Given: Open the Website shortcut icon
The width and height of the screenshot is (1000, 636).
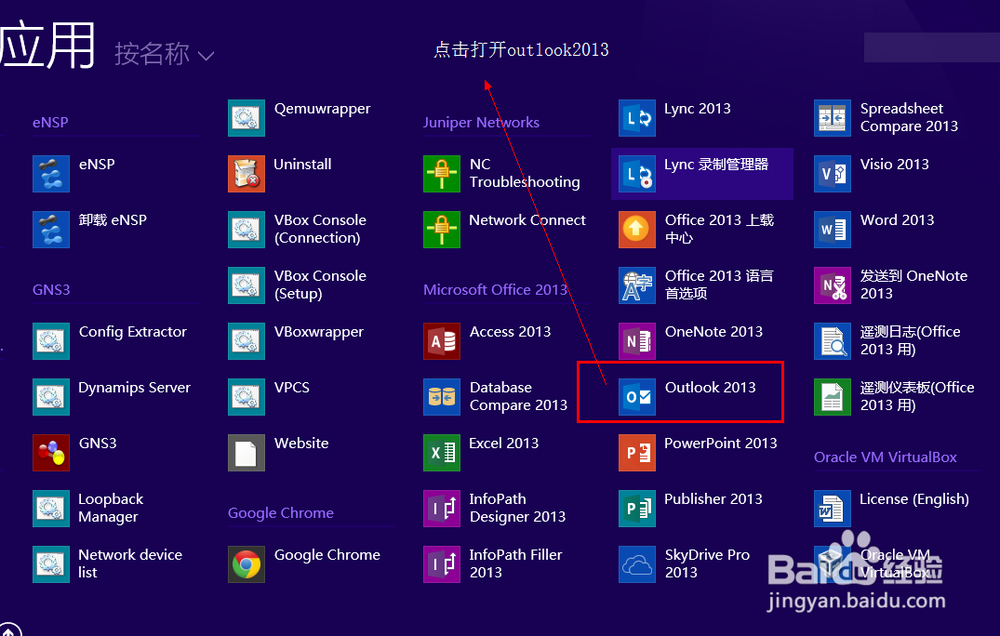Looking at the screenshot, I should click(246, 453).
